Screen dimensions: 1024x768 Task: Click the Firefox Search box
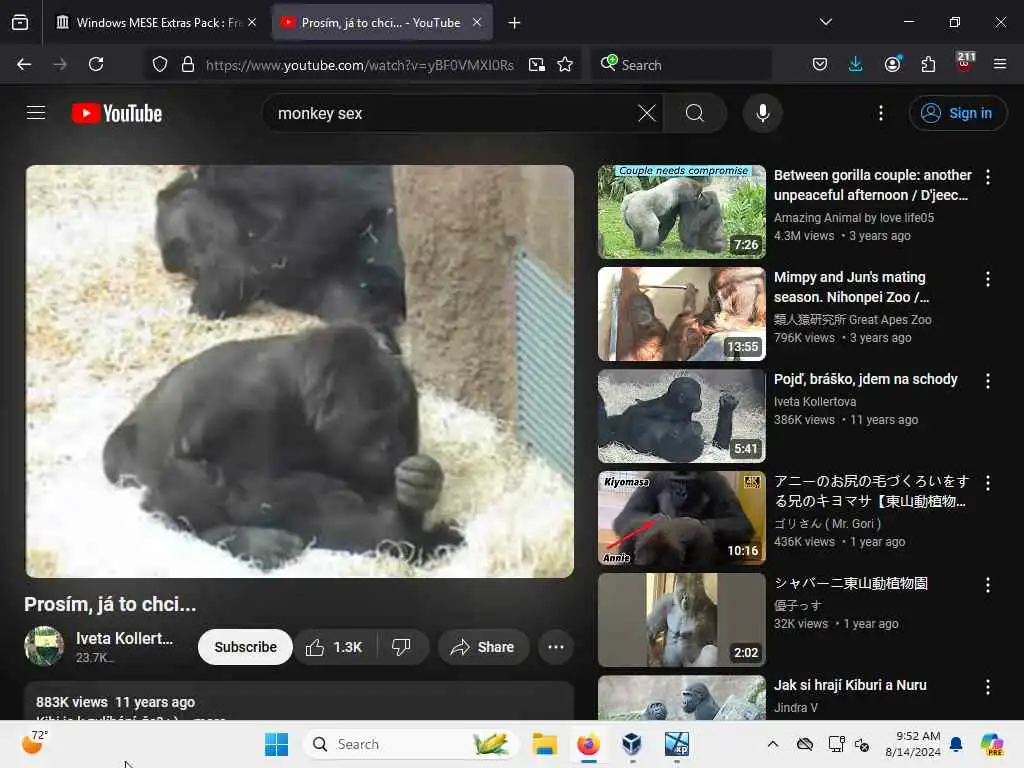pos(681,64)
